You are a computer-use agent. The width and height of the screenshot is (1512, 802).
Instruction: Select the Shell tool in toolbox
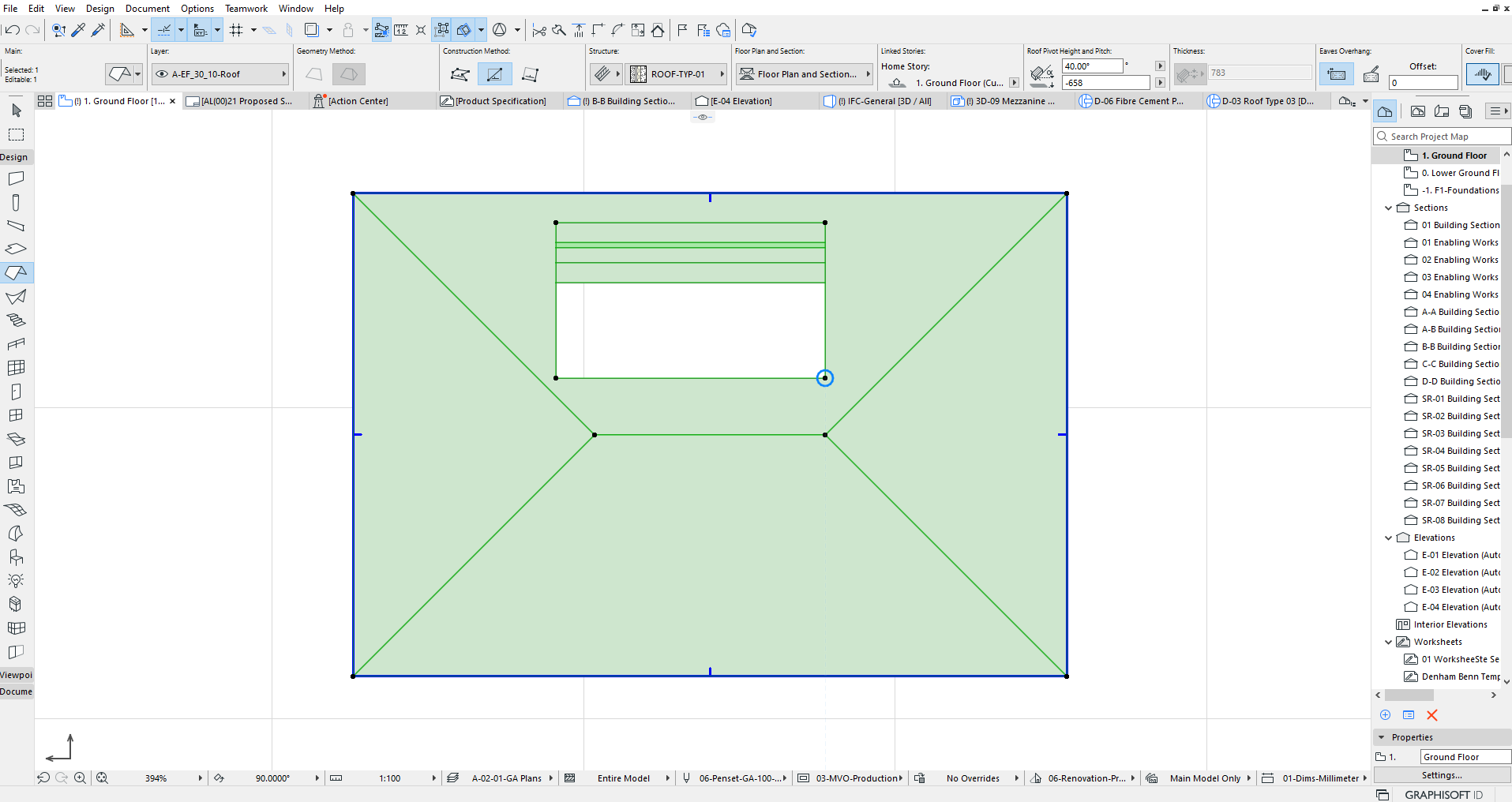(x=16, y=297)
